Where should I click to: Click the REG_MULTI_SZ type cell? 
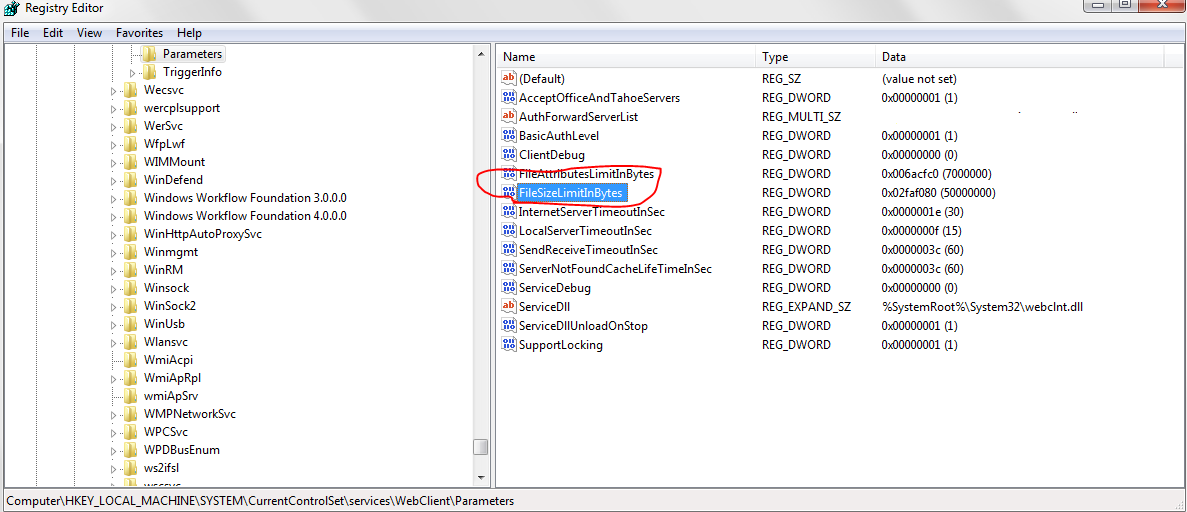[x=801, y=117]
